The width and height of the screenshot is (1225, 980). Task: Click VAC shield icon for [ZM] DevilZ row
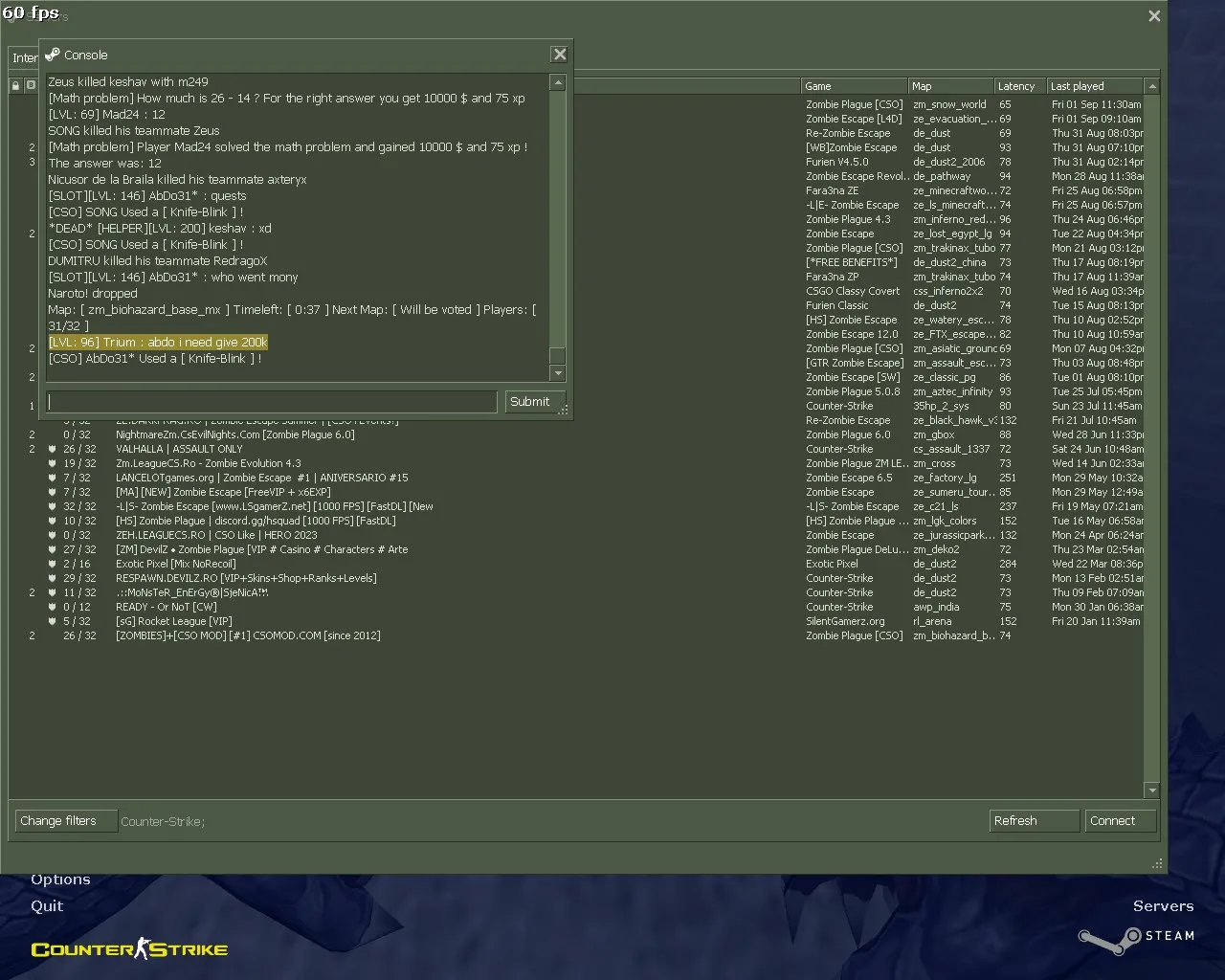point(53,549)
